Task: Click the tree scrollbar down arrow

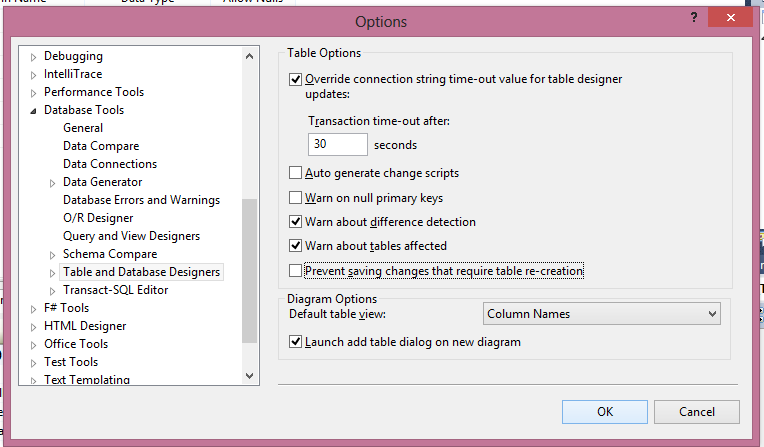Action: [x=250, y=376]
